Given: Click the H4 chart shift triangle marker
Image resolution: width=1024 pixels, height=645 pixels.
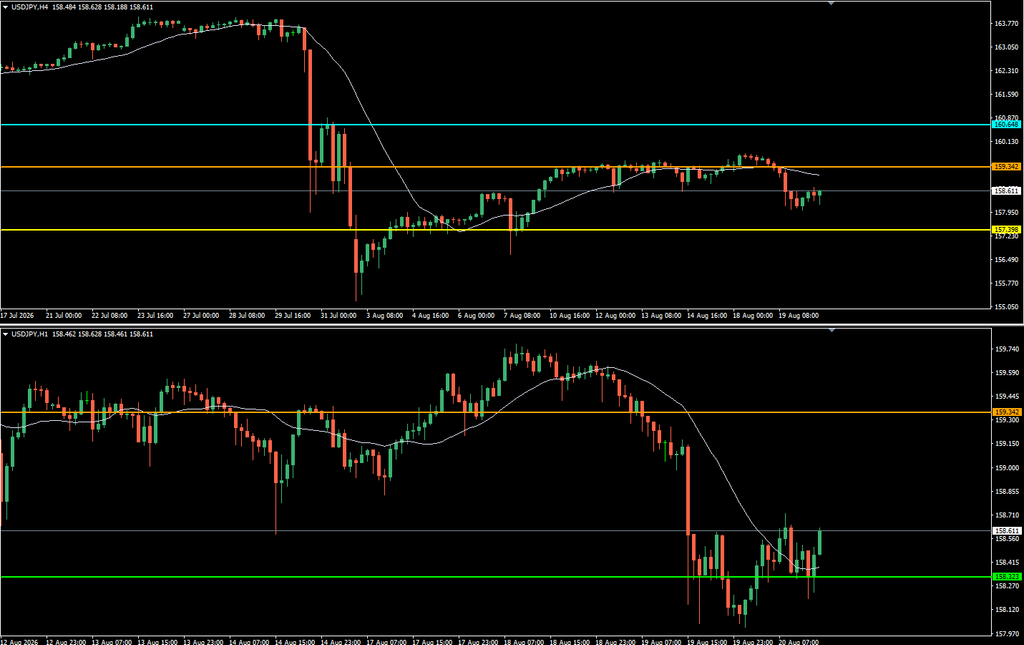Looking at the screenshot, I should click(831, 4).
